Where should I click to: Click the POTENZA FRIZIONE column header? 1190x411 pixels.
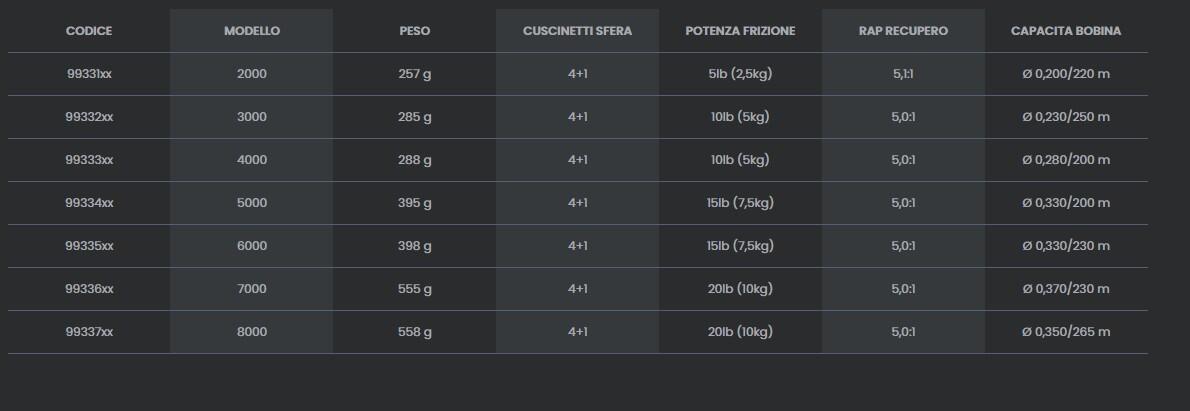tap(740, 31)
